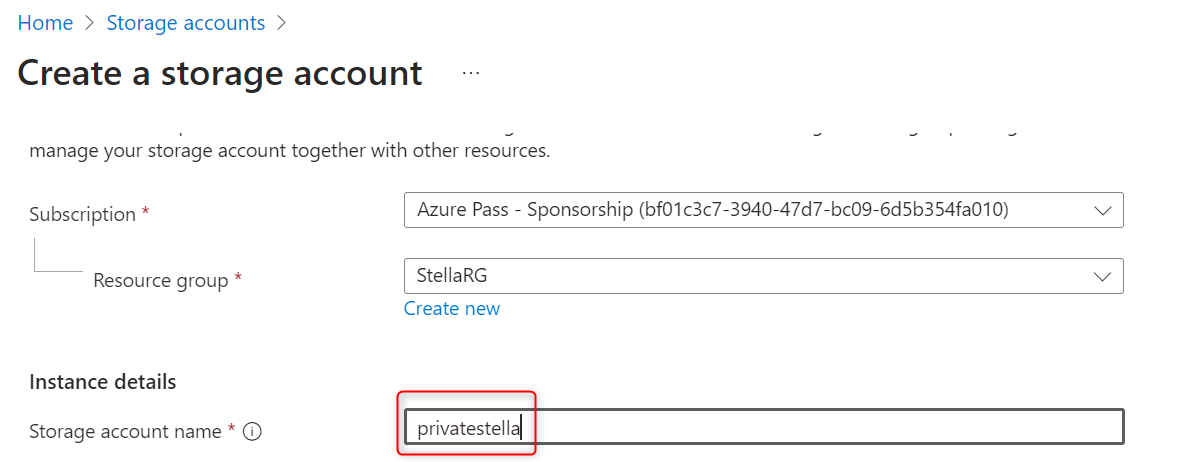Click the Storage account name info icon
Image resolution: width=1183 pixels, height=462 pixels.
point(252,432)
